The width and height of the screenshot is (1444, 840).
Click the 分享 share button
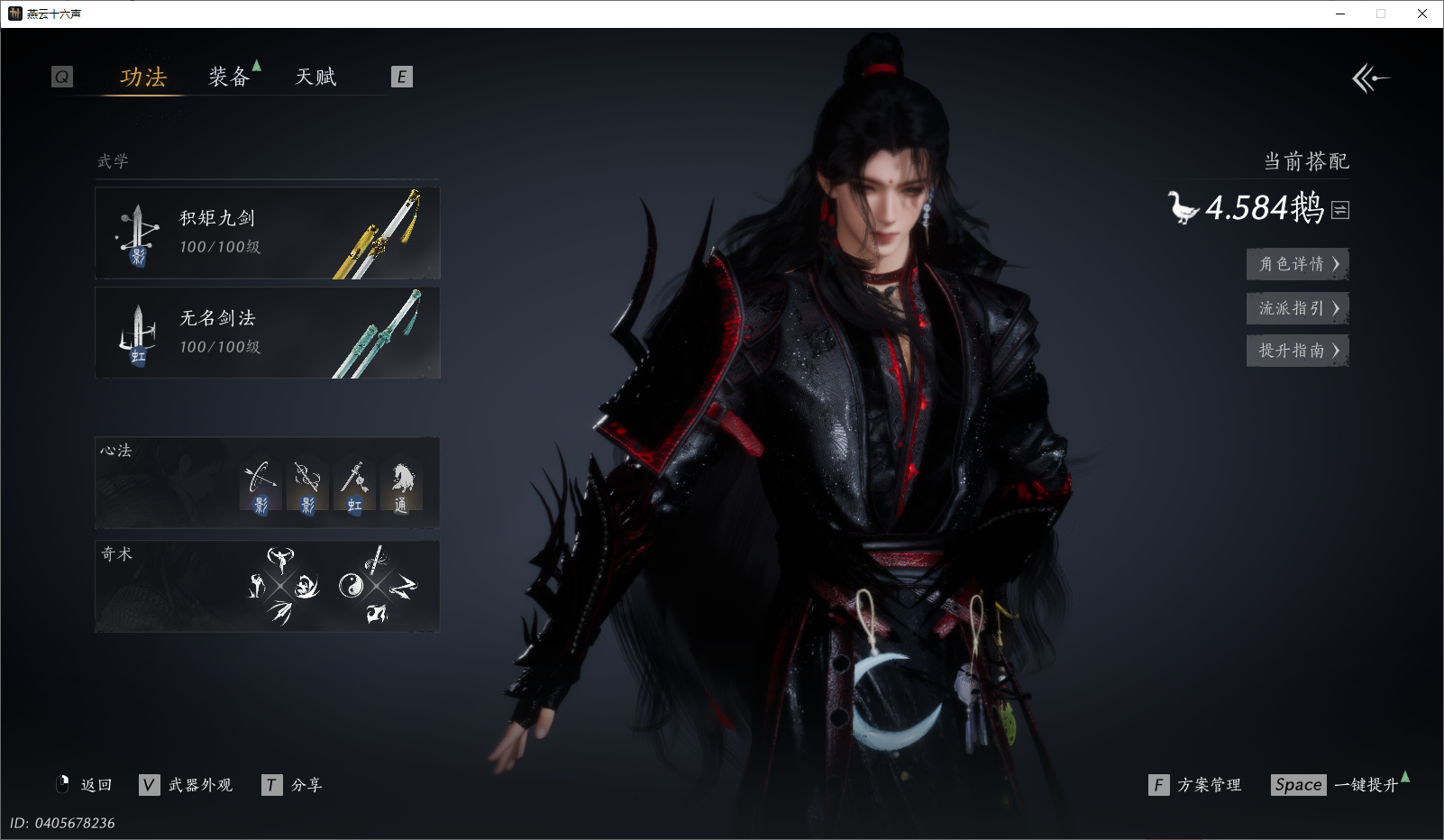[x=292, y=785]
